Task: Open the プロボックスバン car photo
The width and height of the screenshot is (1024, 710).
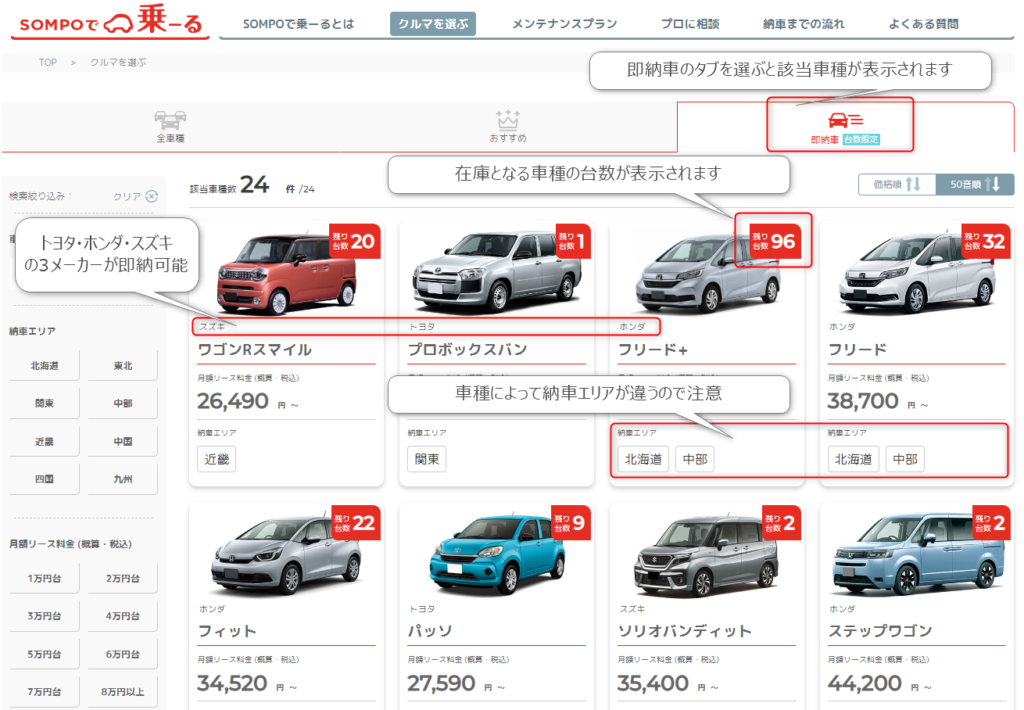Action: 496,273
